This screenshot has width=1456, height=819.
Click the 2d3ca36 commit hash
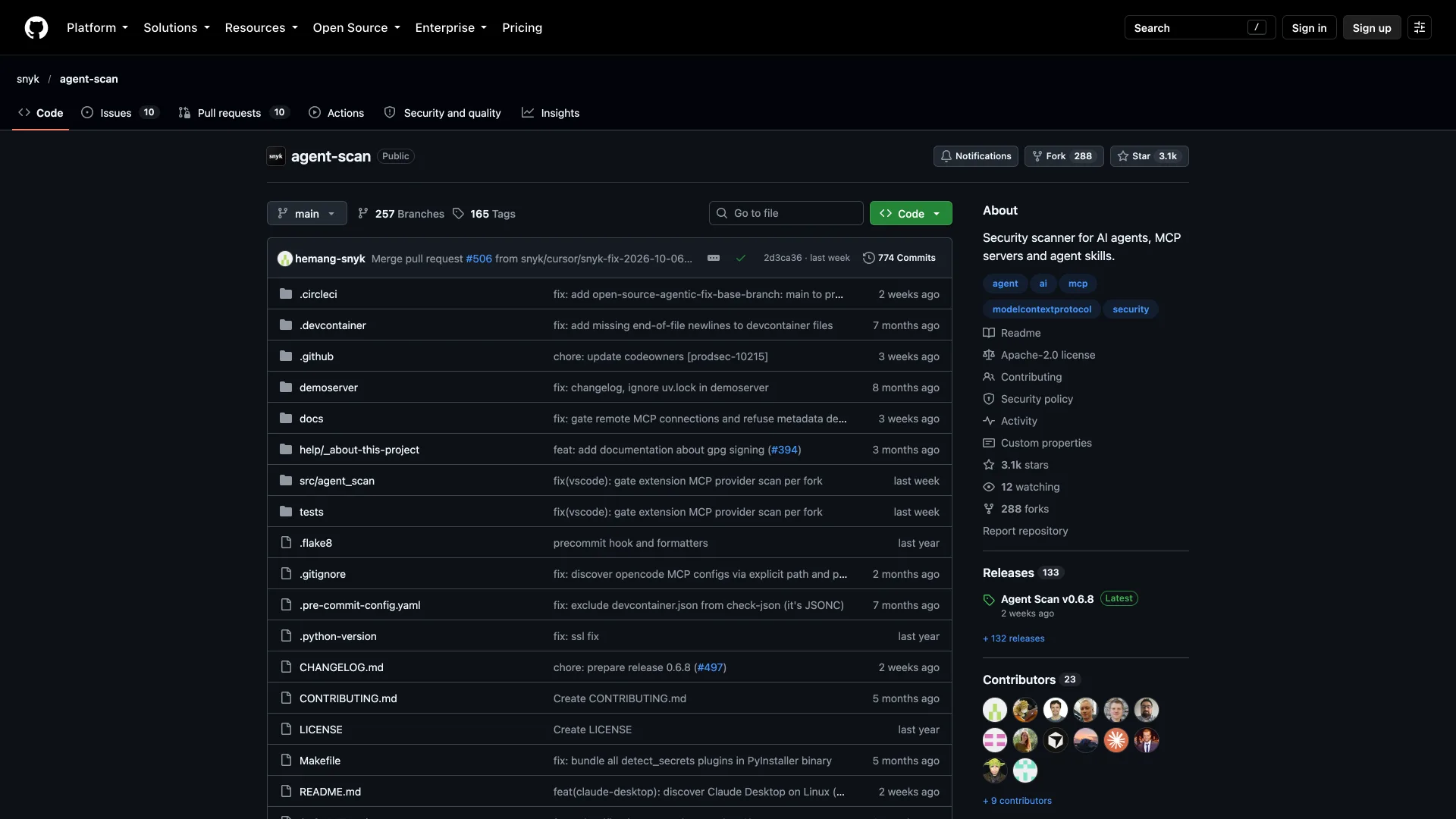783,258
